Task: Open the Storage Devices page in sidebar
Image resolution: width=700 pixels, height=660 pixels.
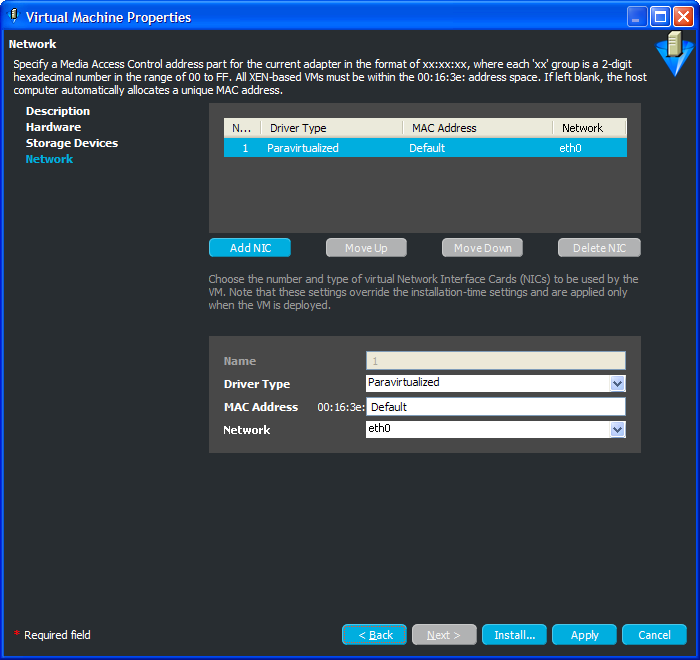Action: pos(71,143)
